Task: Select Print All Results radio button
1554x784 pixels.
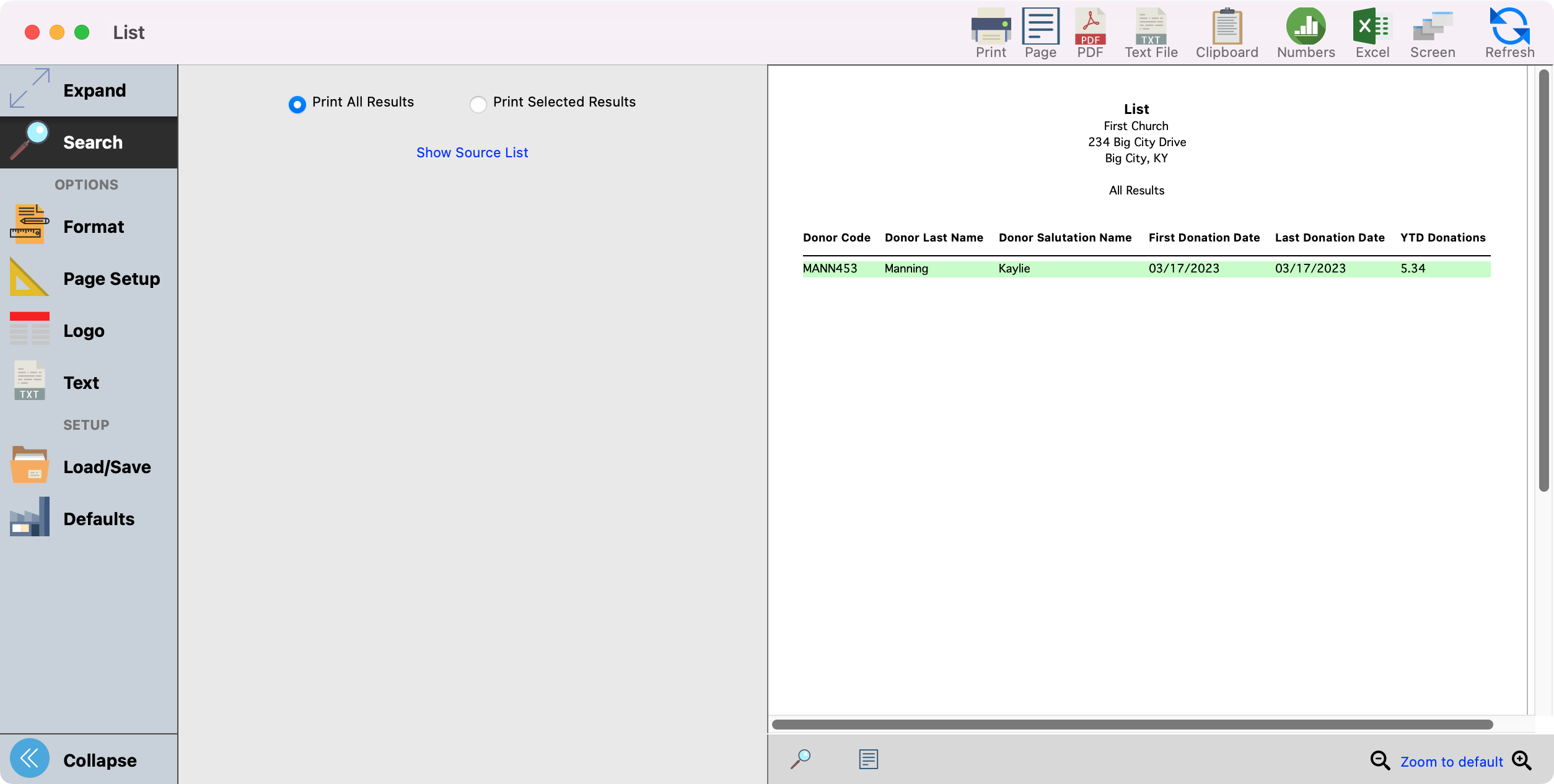Action: 297,104
